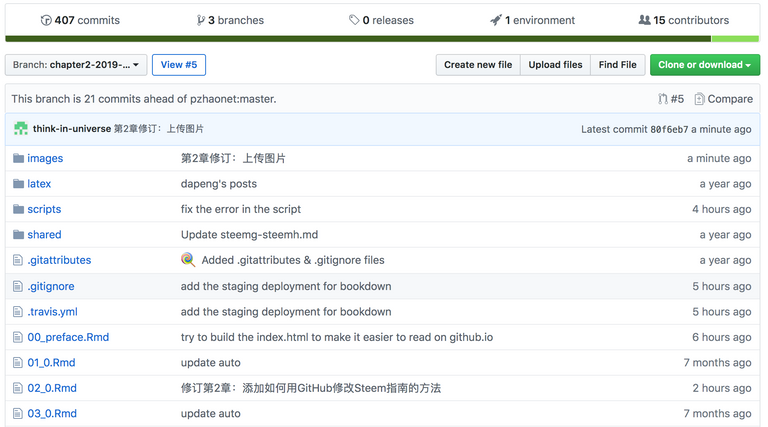
Task: Click the scripts folder icon
Action: (x=19, y=209)
